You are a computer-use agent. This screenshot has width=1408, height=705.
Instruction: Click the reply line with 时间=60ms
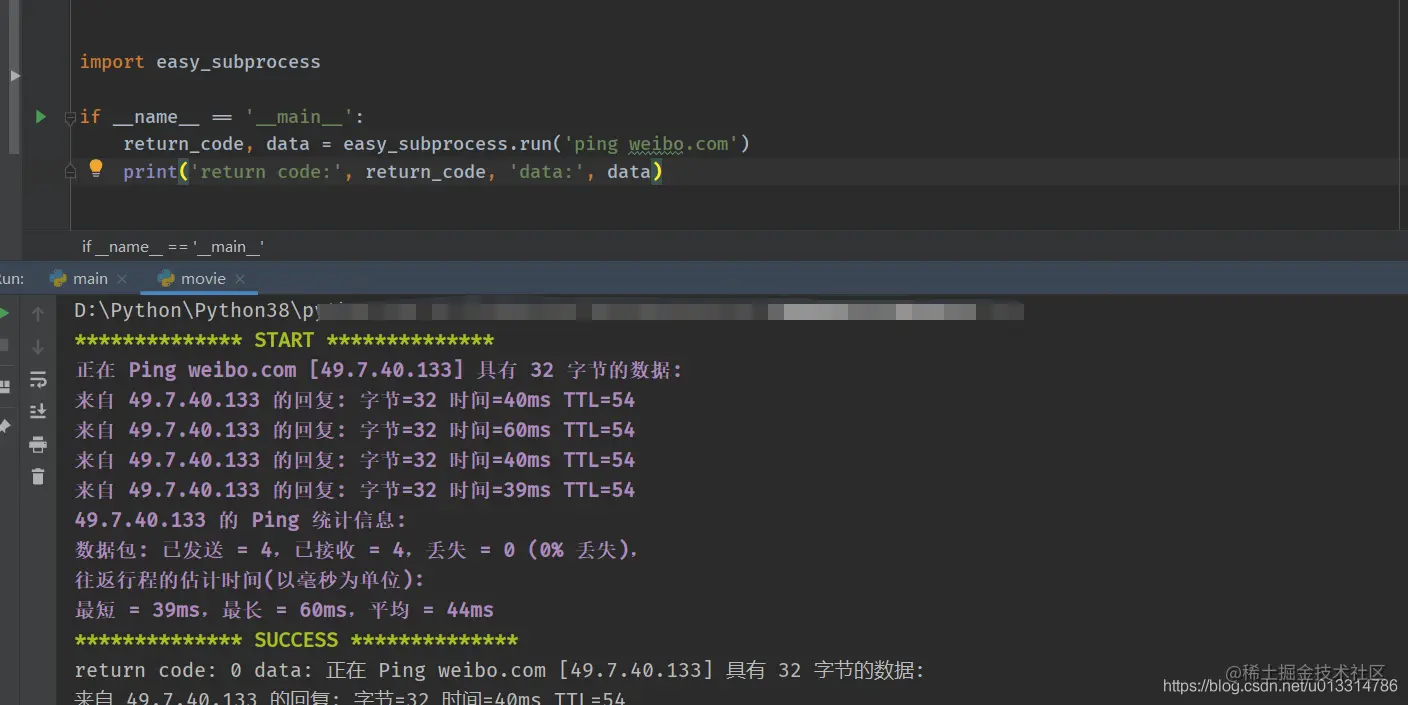pos(355,430)
